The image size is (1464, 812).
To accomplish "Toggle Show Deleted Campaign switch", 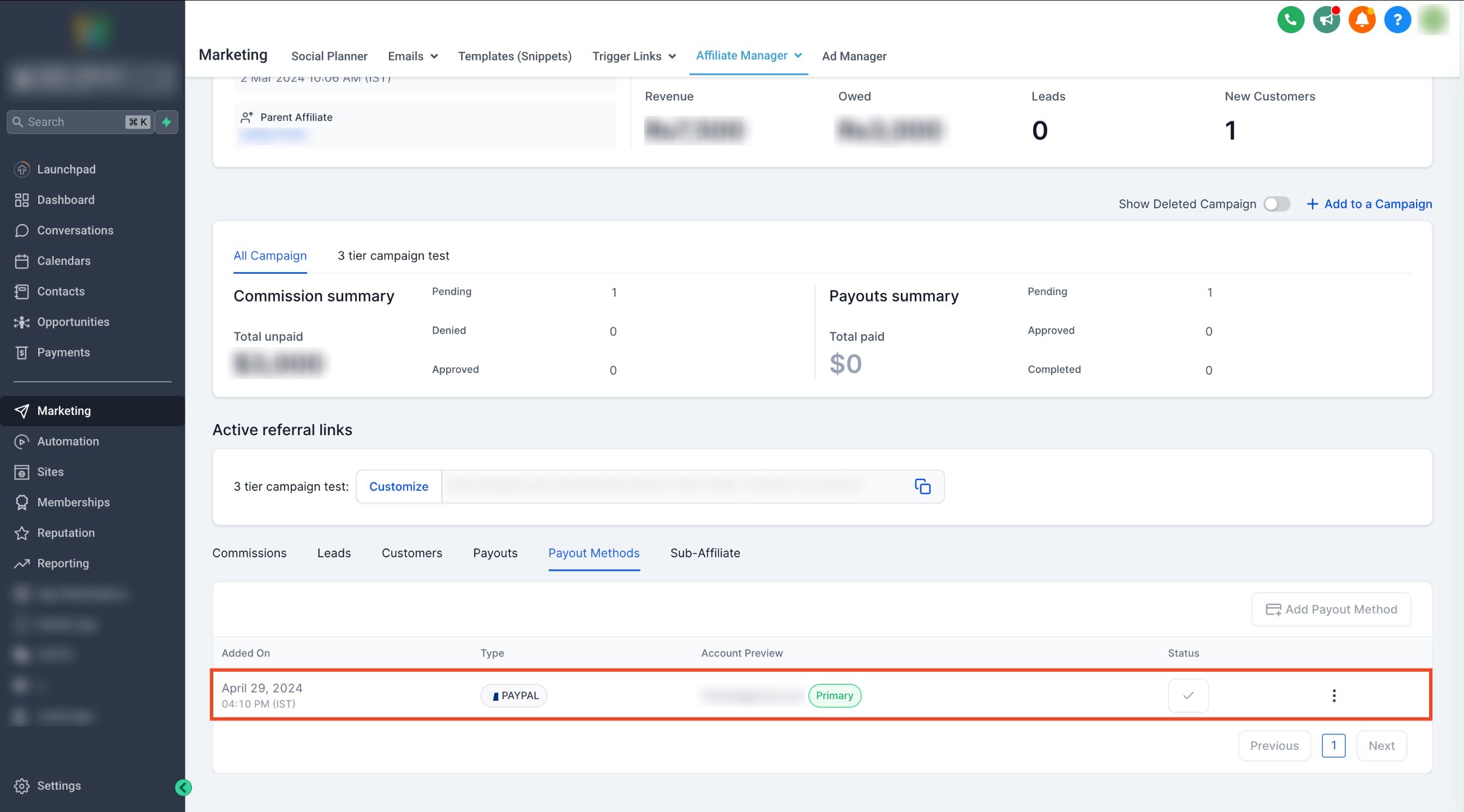I will tap(1276, 204).
